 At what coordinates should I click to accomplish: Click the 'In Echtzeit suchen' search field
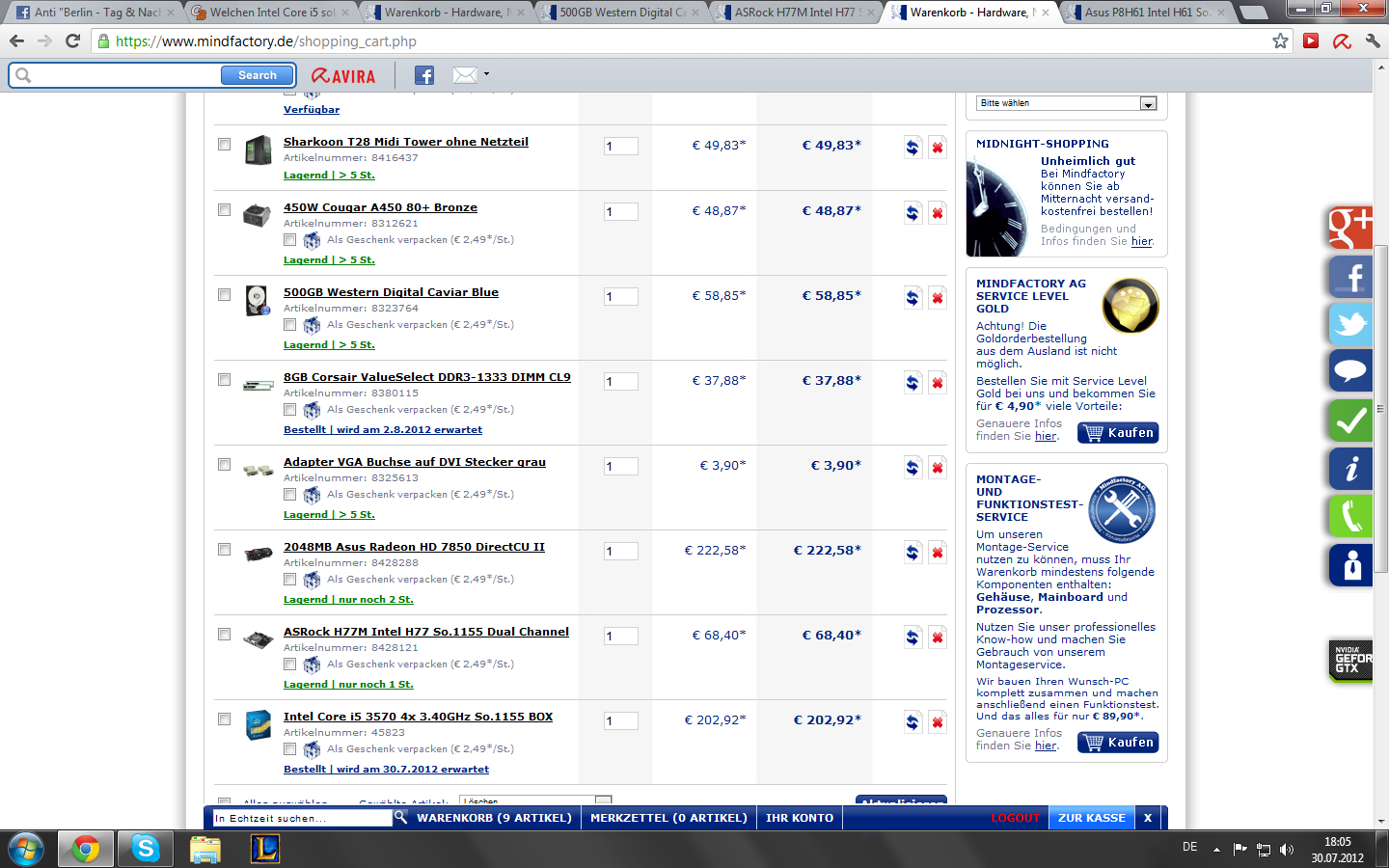point(302,818)
